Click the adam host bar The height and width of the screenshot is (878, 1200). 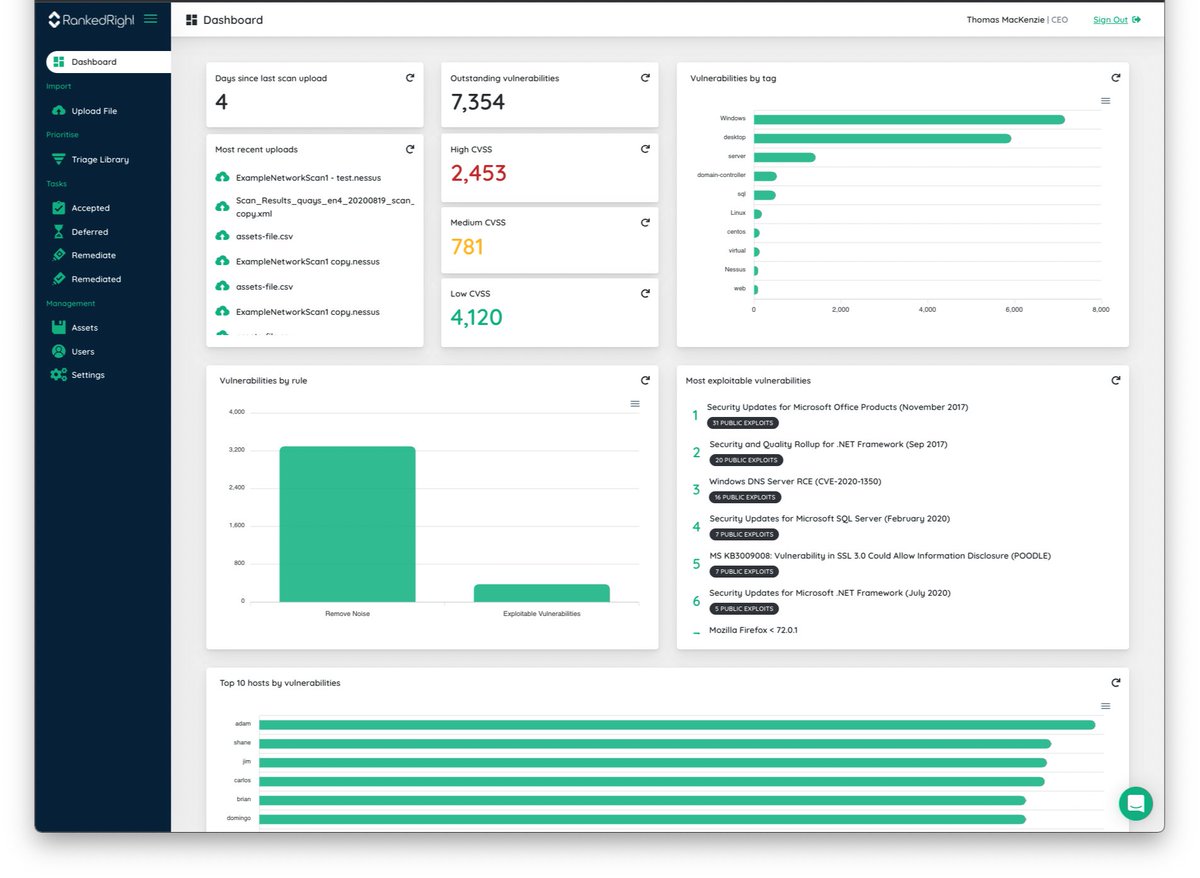[677, 725]
